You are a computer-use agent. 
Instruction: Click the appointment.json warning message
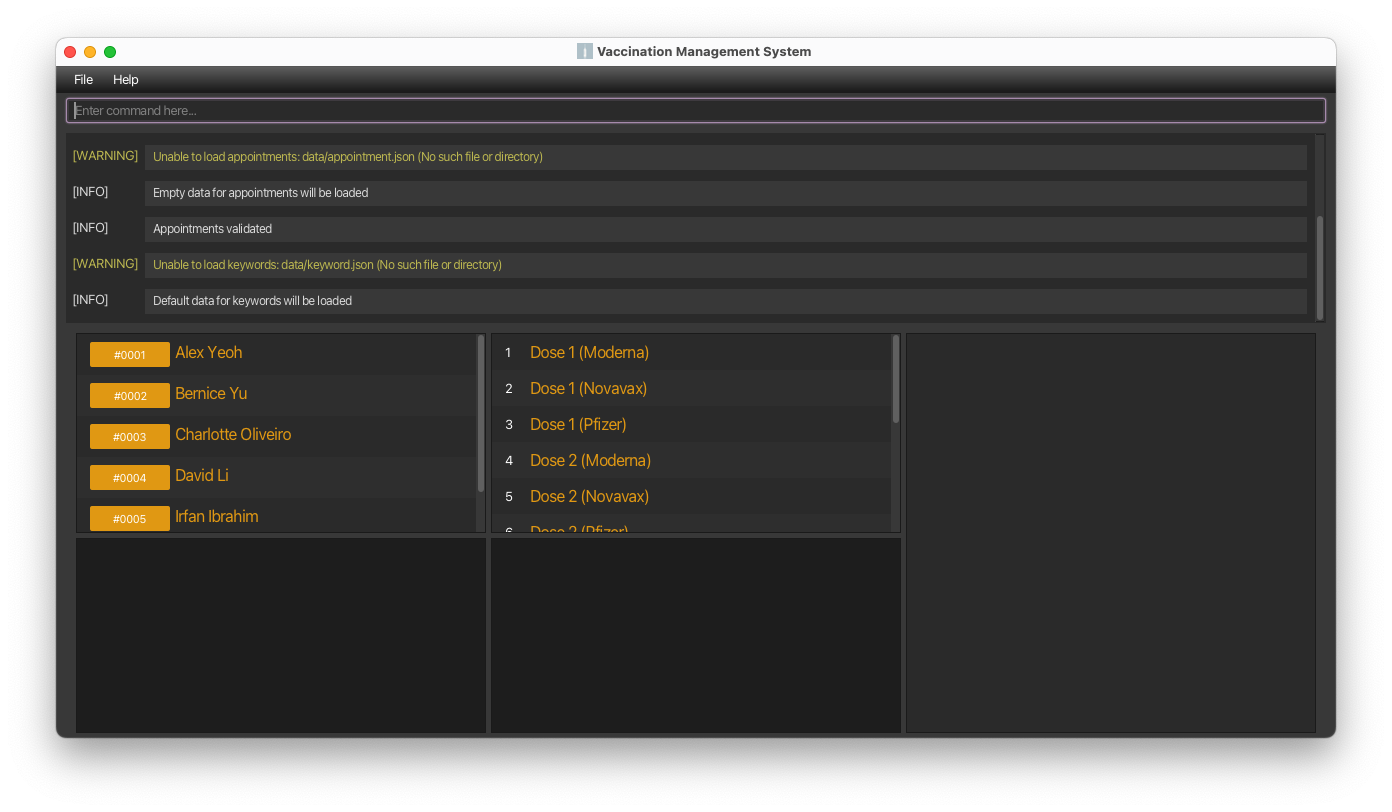(726, 157)
